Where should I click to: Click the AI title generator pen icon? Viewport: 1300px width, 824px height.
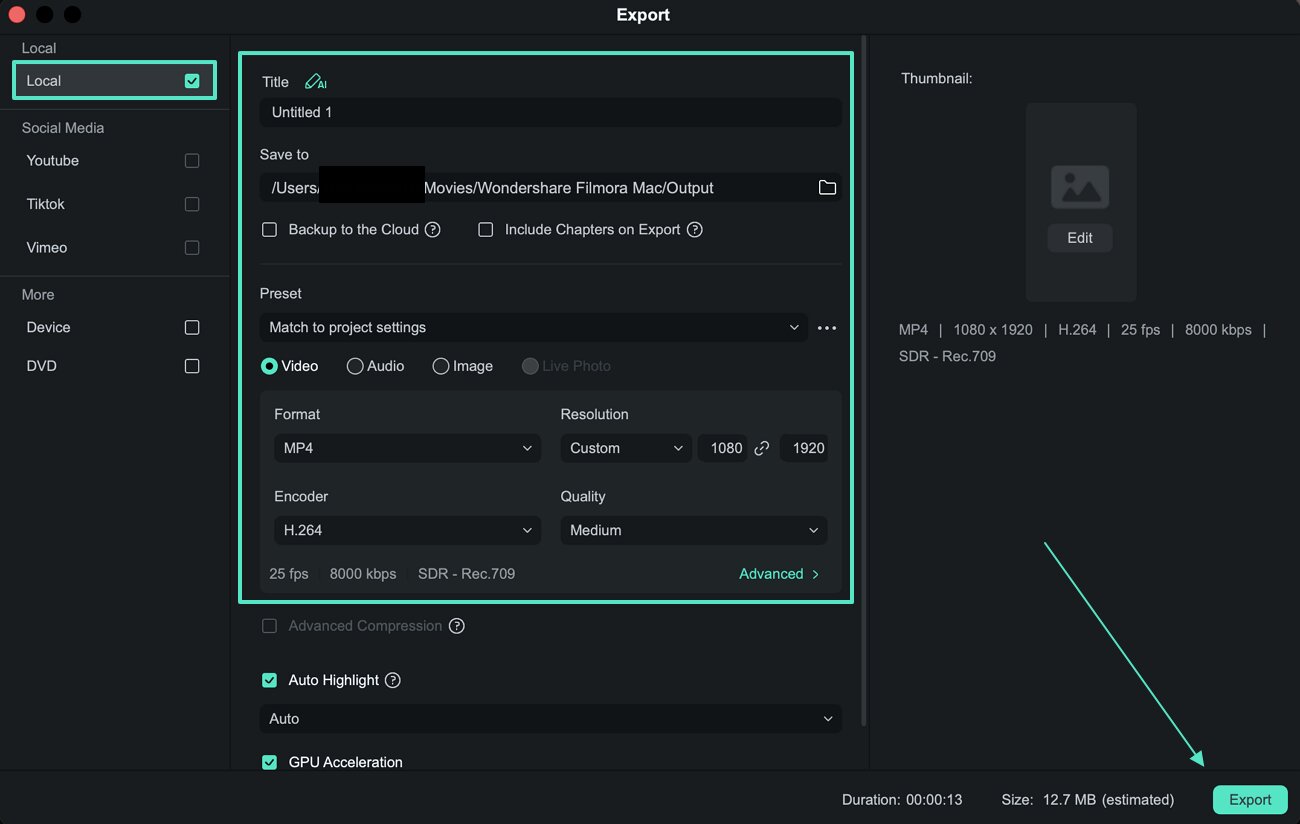315,82
